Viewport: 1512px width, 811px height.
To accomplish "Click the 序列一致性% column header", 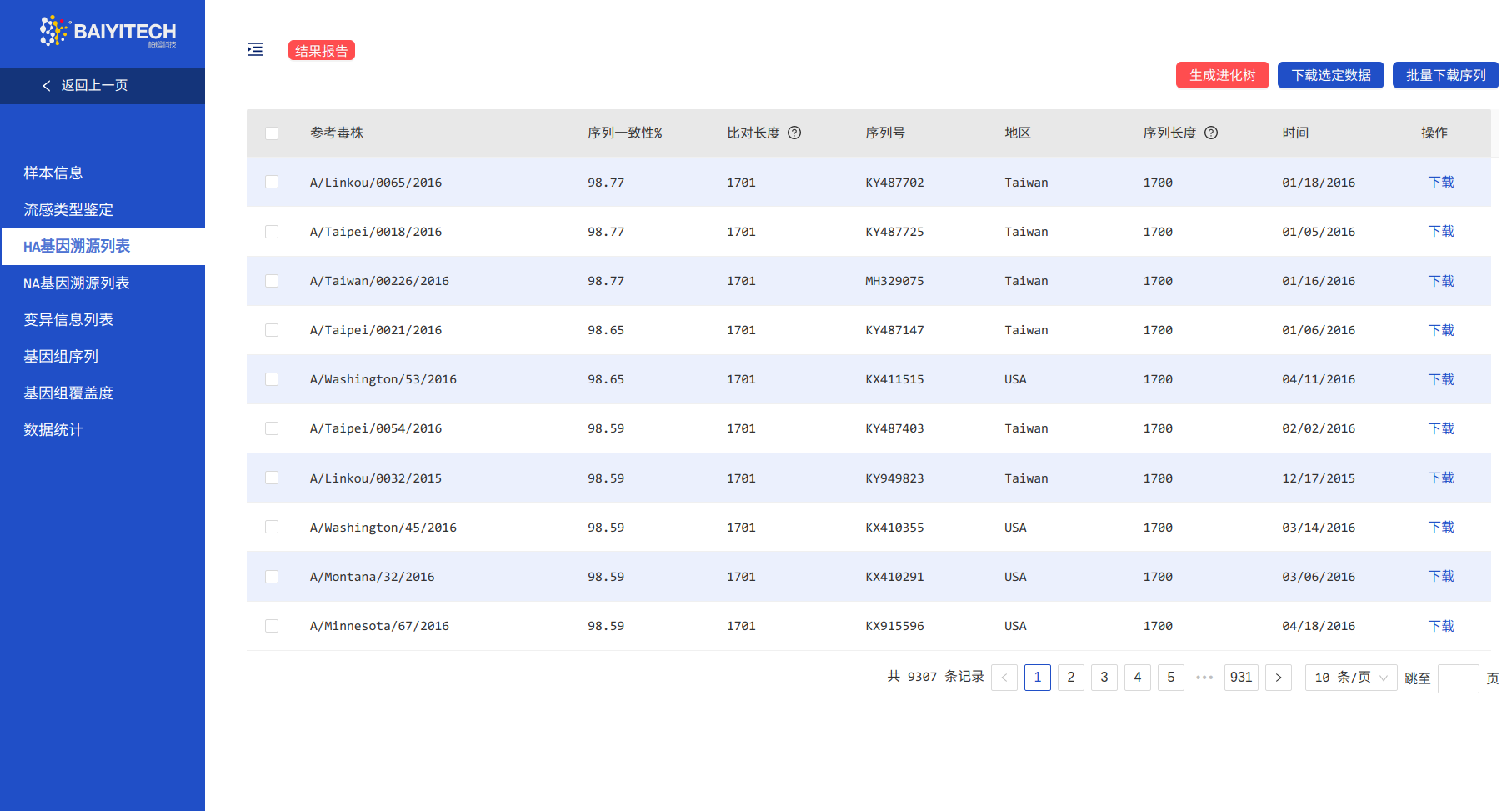I will pyautogui.click(x=625, y=133).
